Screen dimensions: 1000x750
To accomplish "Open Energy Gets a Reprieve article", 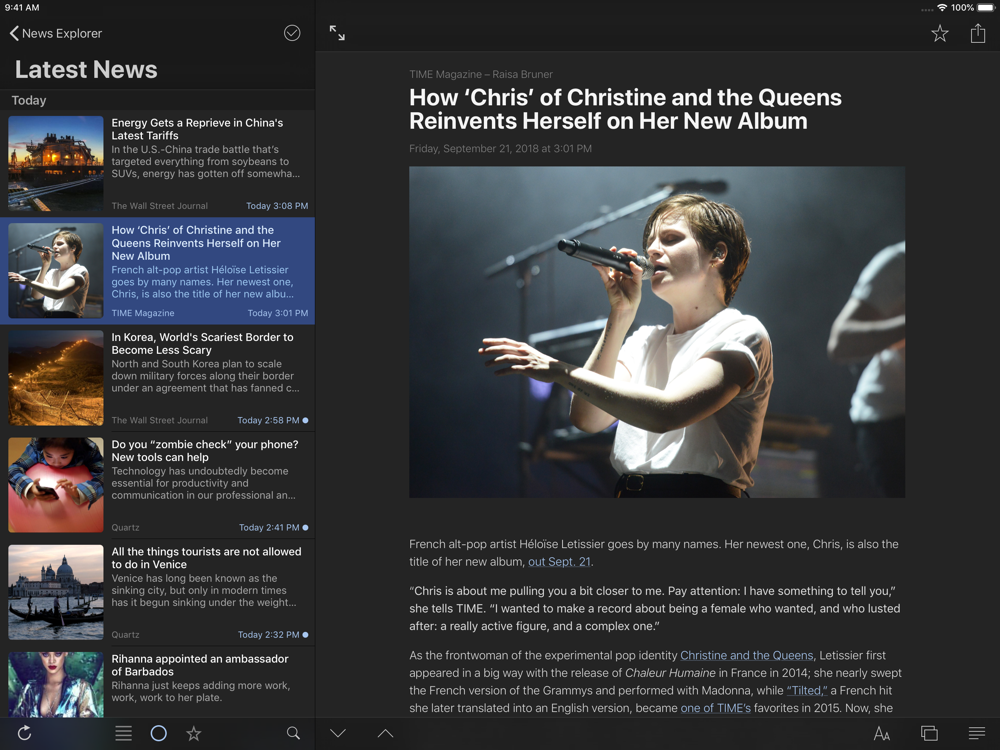I will coord(158,164).
